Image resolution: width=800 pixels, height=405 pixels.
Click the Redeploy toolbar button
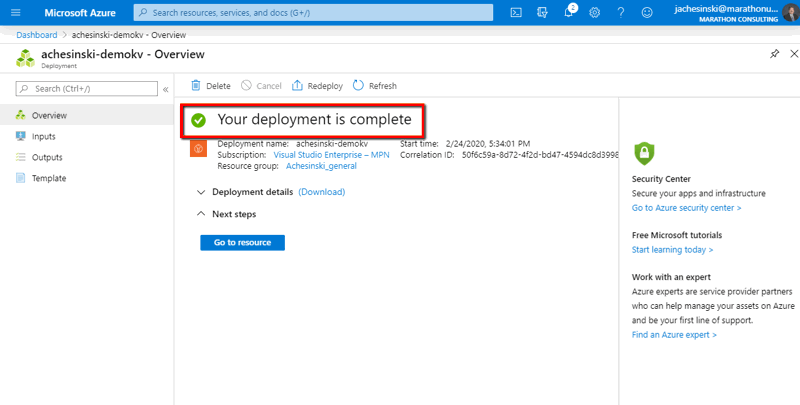pyautogui.click(x=316, y=86)
